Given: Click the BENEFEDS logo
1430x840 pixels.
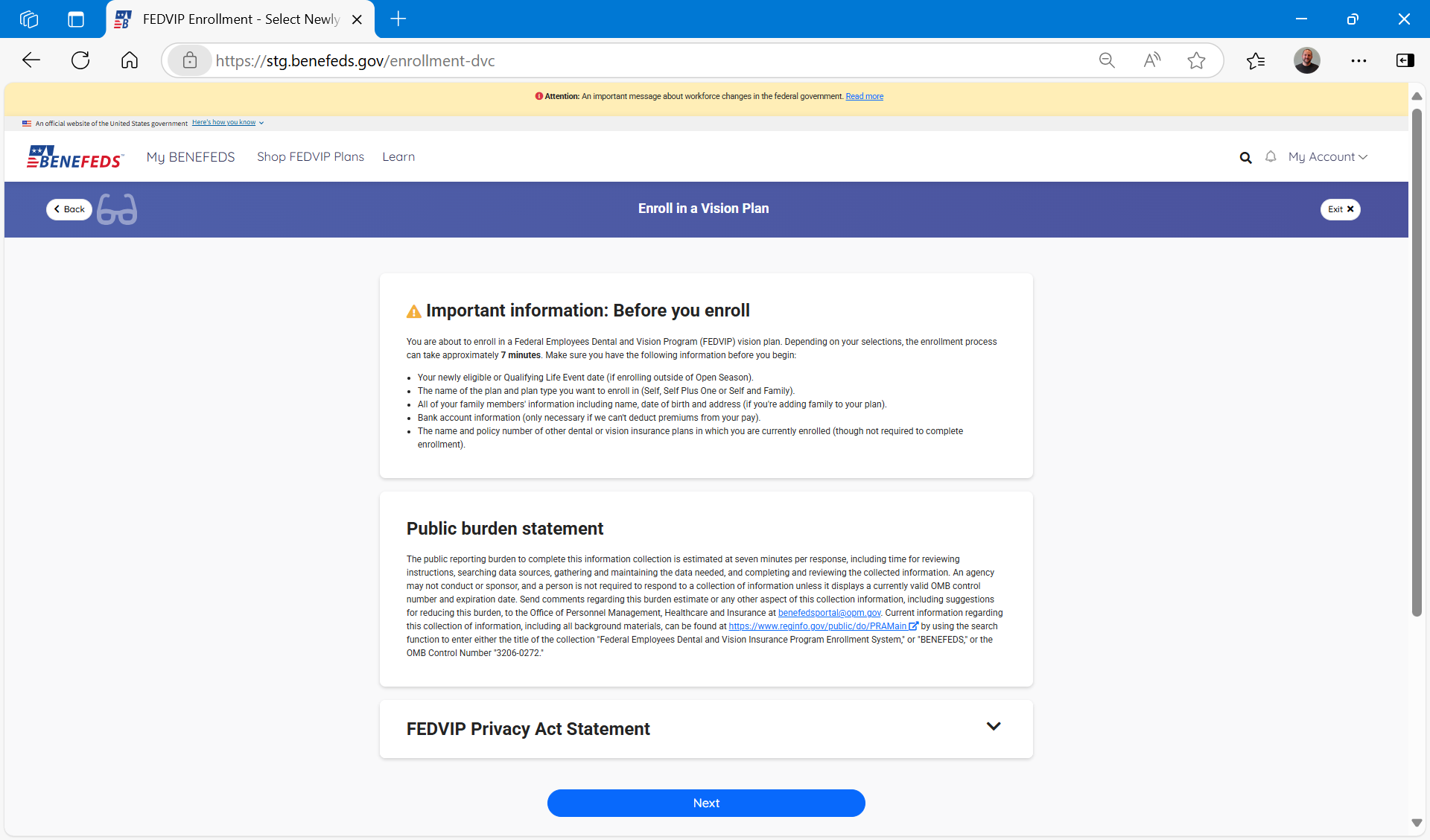Looking at the screenshot, I should point(74,157).
